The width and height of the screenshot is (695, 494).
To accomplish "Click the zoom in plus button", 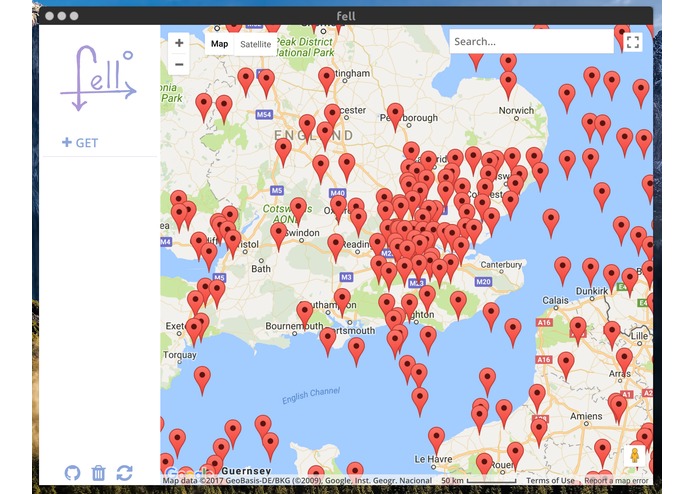I will tap(179, 43).
